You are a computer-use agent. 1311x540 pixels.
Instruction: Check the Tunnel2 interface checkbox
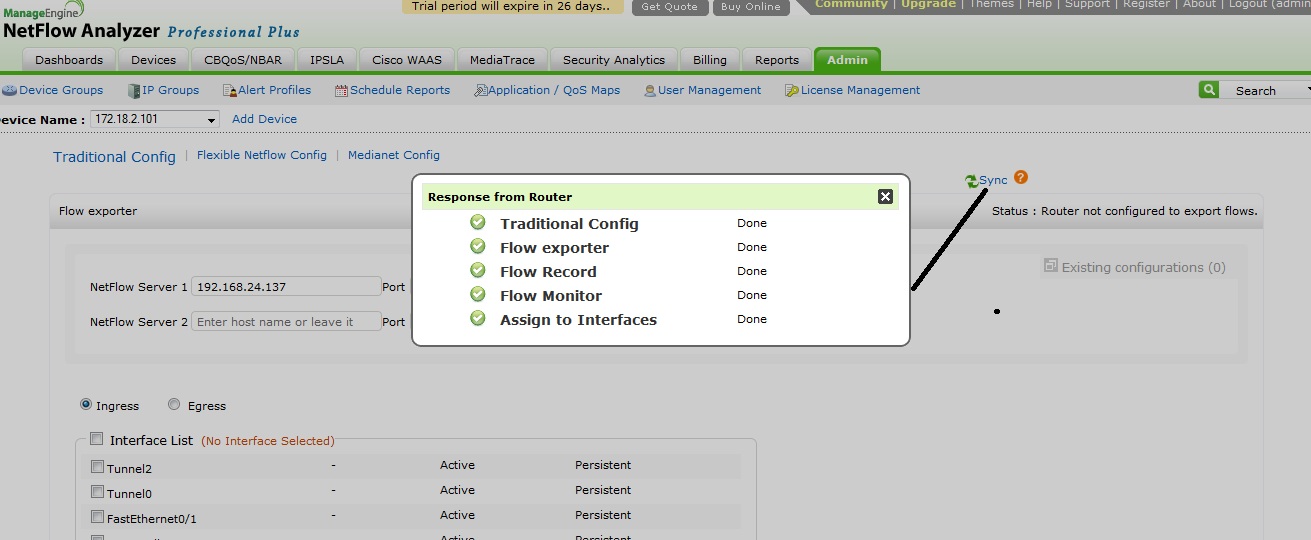(x=97, y=466)
